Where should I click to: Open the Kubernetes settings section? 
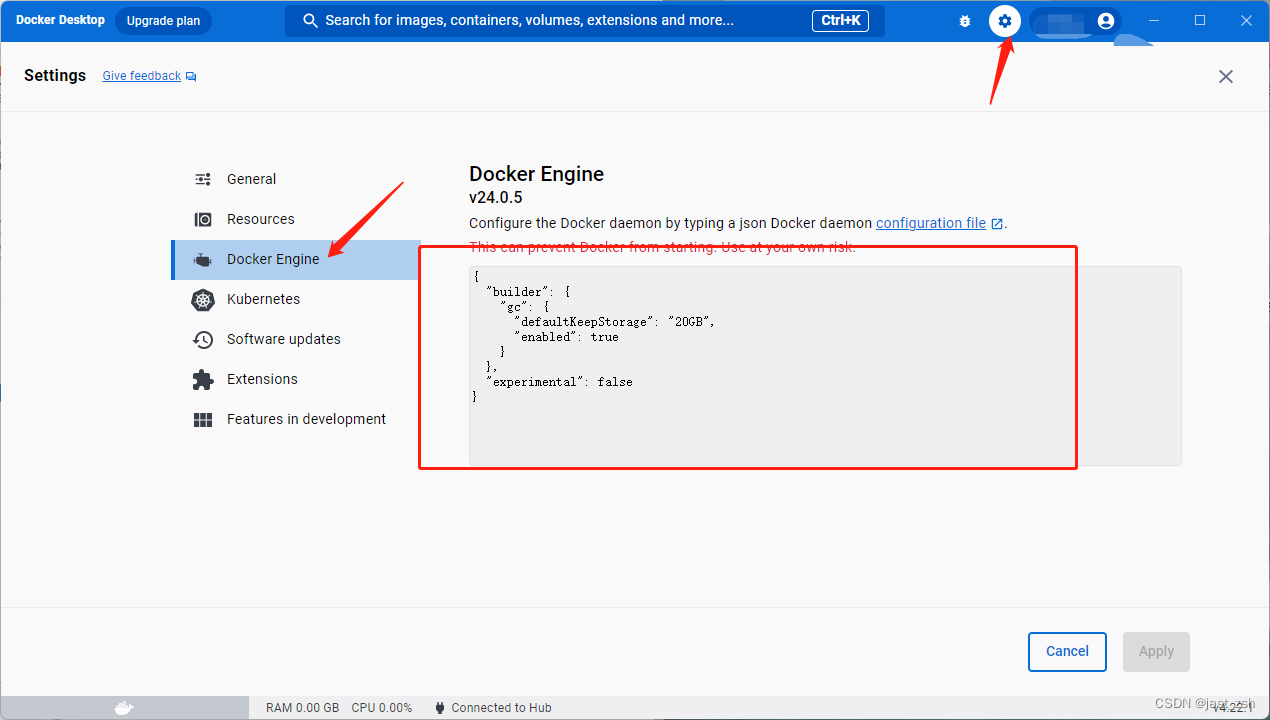[x=263, y=299]
